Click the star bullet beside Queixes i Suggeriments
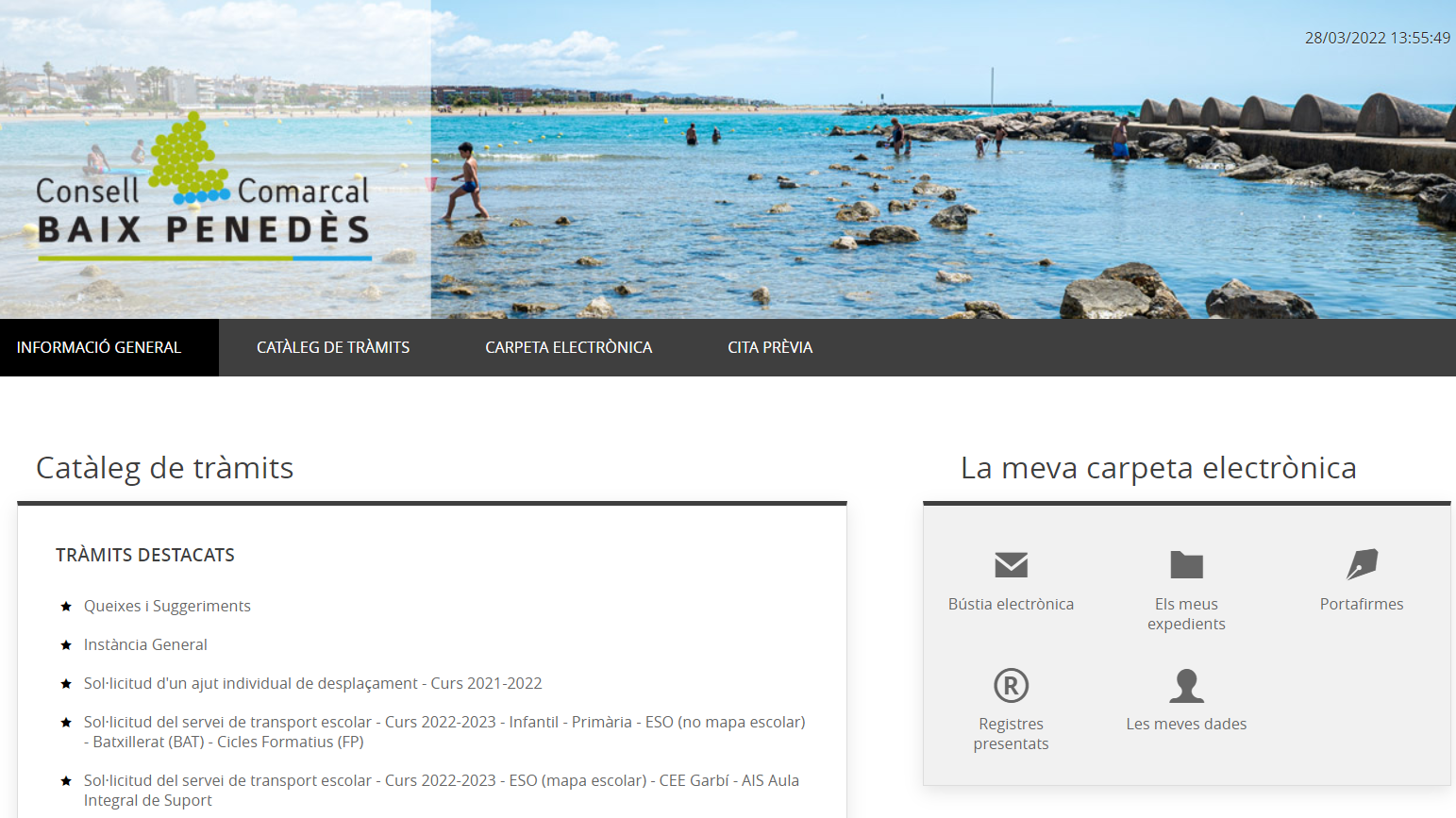 [x=66, y=607]
